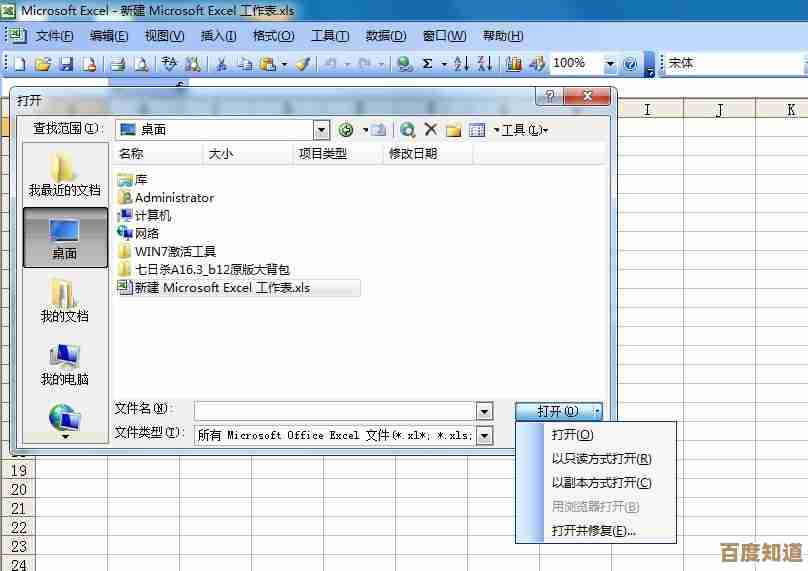The height and width of the screenshot is (571, 808).
Task: Click the Search the Web icon in dialog
Action: point(408,130)
